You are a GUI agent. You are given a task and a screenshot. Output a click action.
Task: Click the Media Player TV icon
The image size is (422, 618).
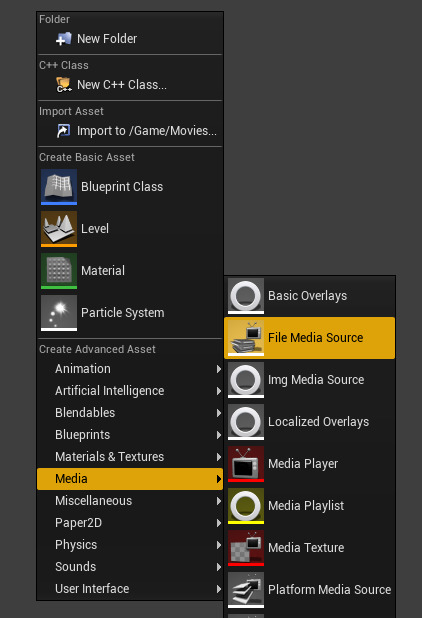(246, 464)
